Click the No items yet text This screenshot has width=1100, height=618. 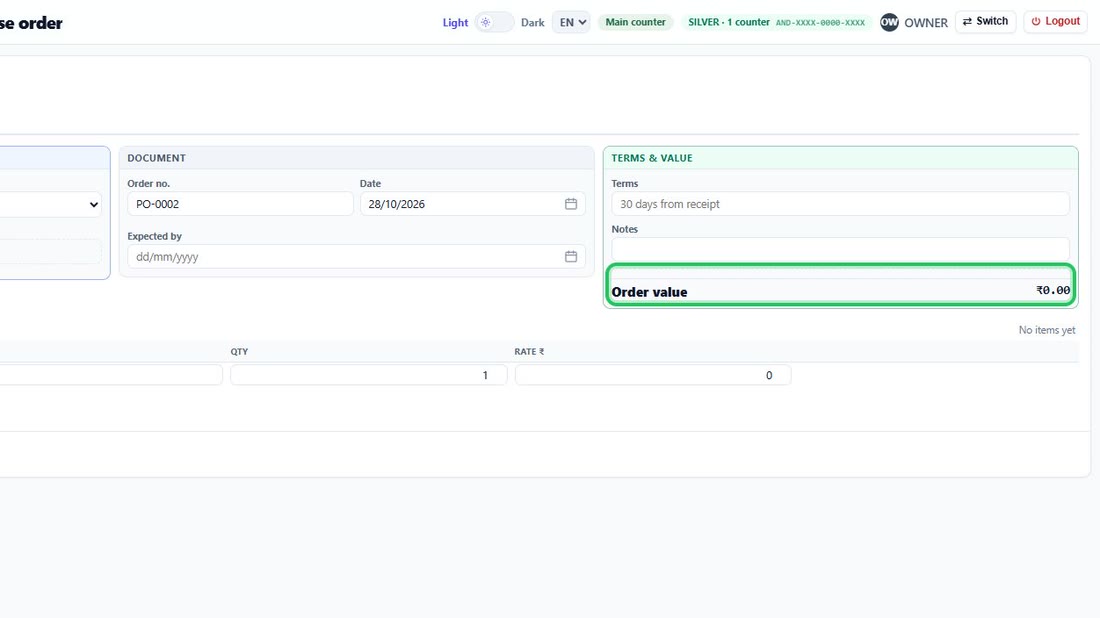click(1047, 330)
